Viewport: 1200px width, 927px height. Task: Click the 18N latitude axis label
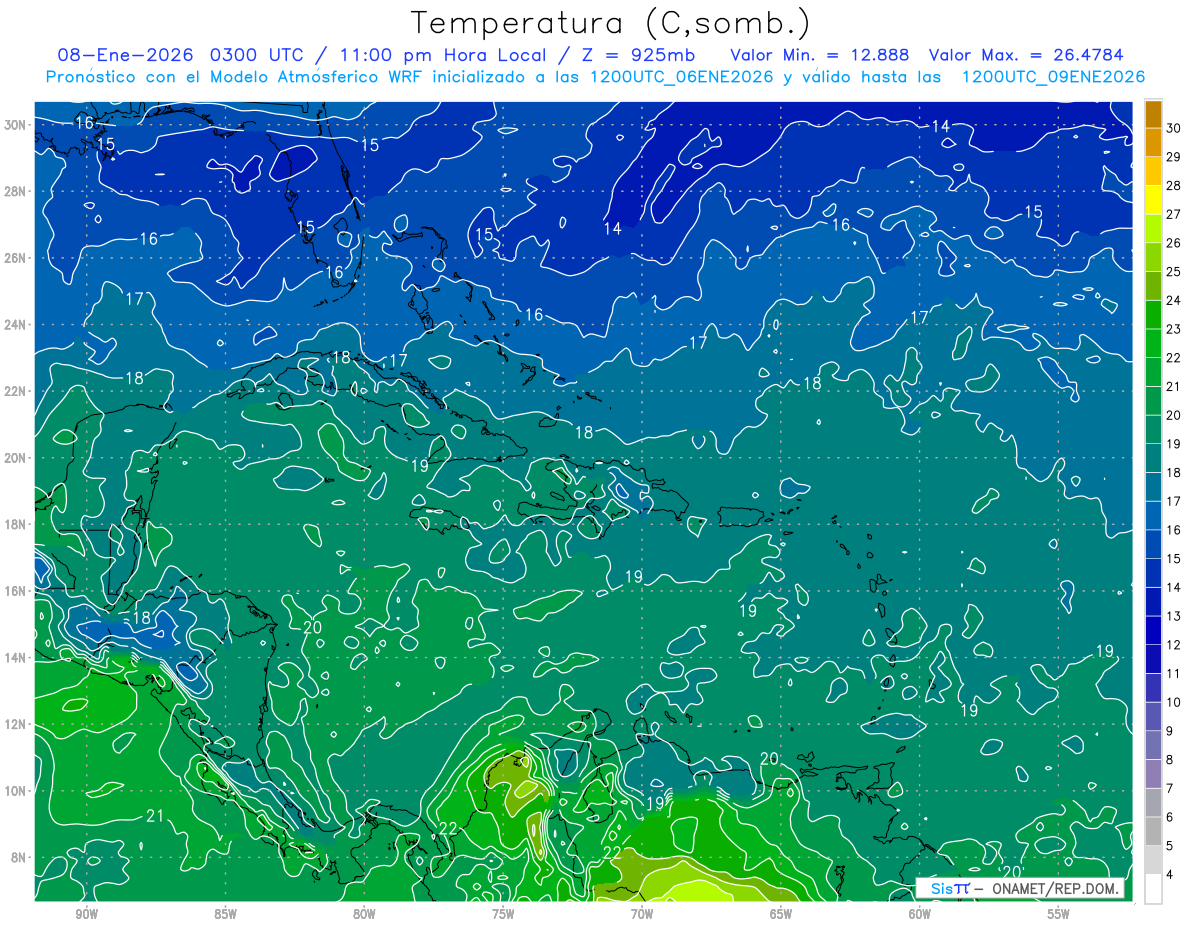(x=15, y=524)
